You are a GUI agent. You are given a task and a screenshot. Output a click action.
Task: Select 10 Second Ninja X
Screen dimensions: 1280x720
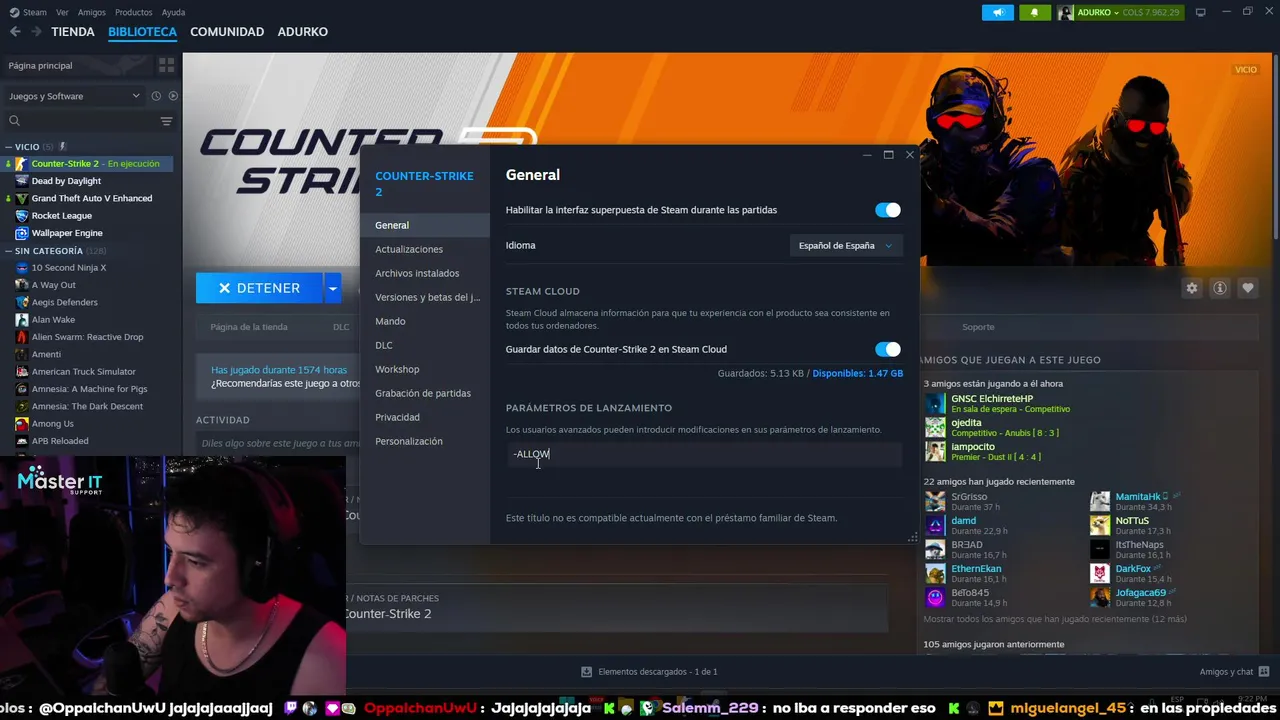tap(68, 268)
